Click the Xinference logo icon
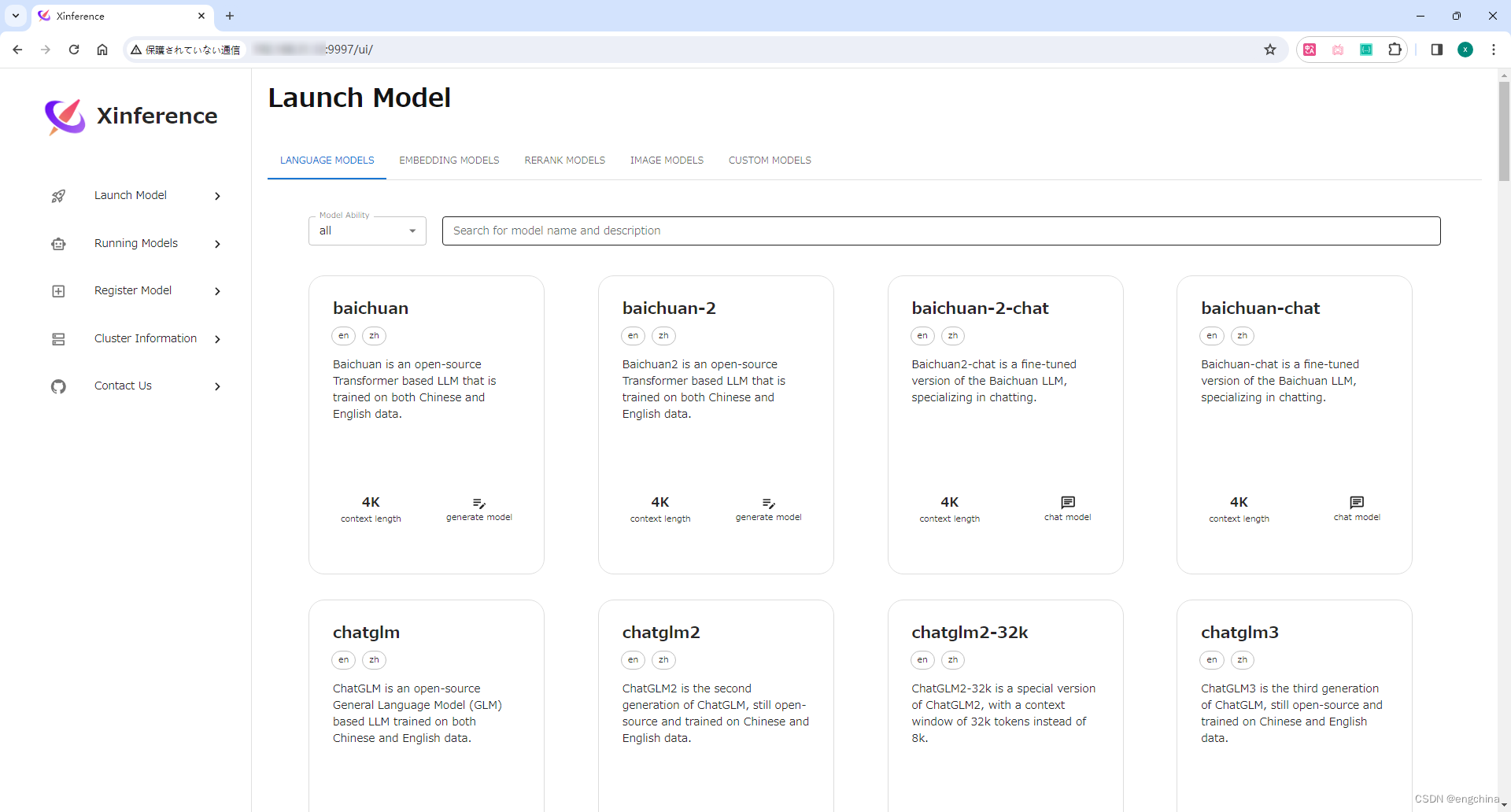 click(65, 116)
